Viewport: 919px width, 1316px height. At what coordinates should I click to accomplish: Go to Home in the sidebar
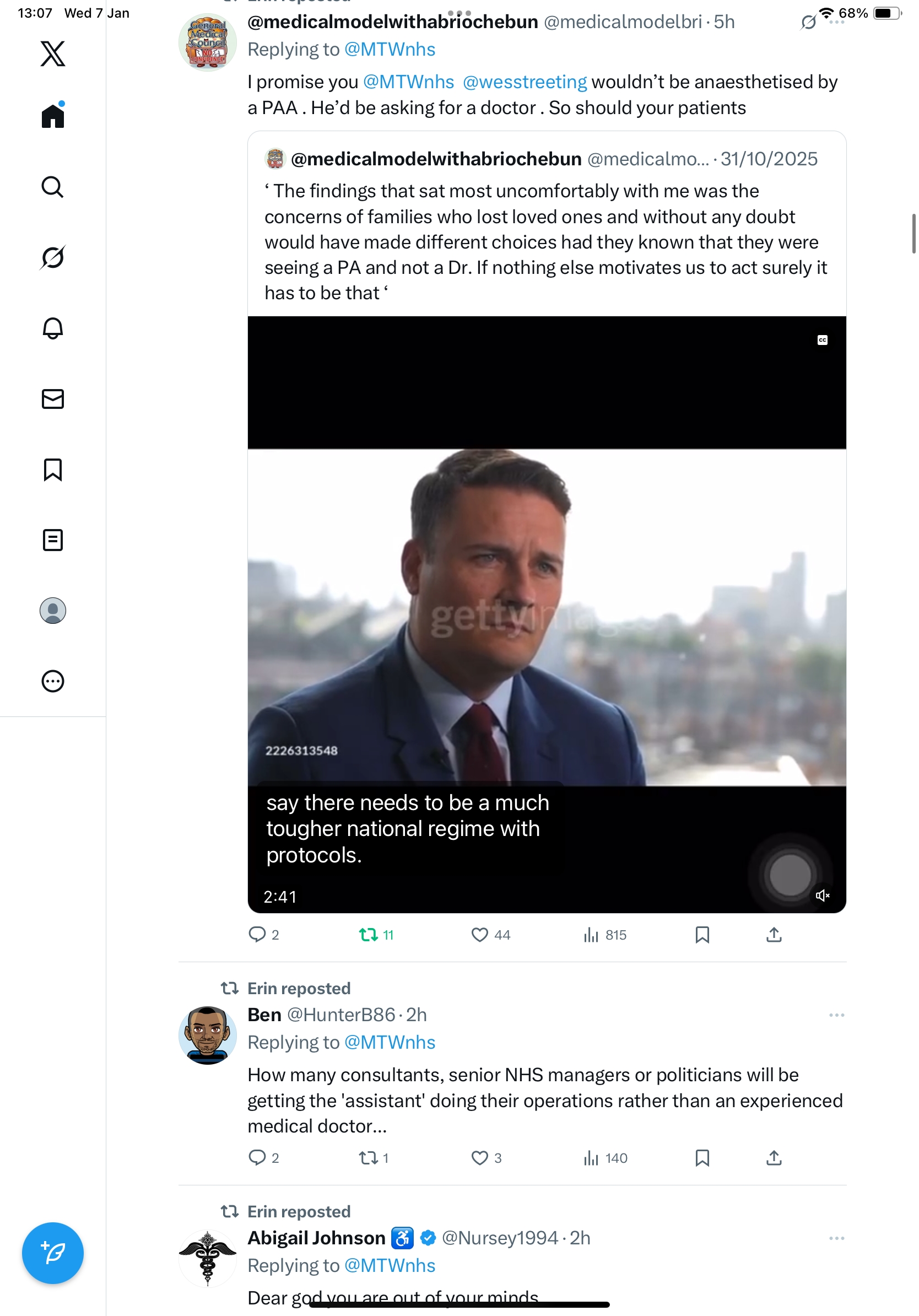coord(53,116)
